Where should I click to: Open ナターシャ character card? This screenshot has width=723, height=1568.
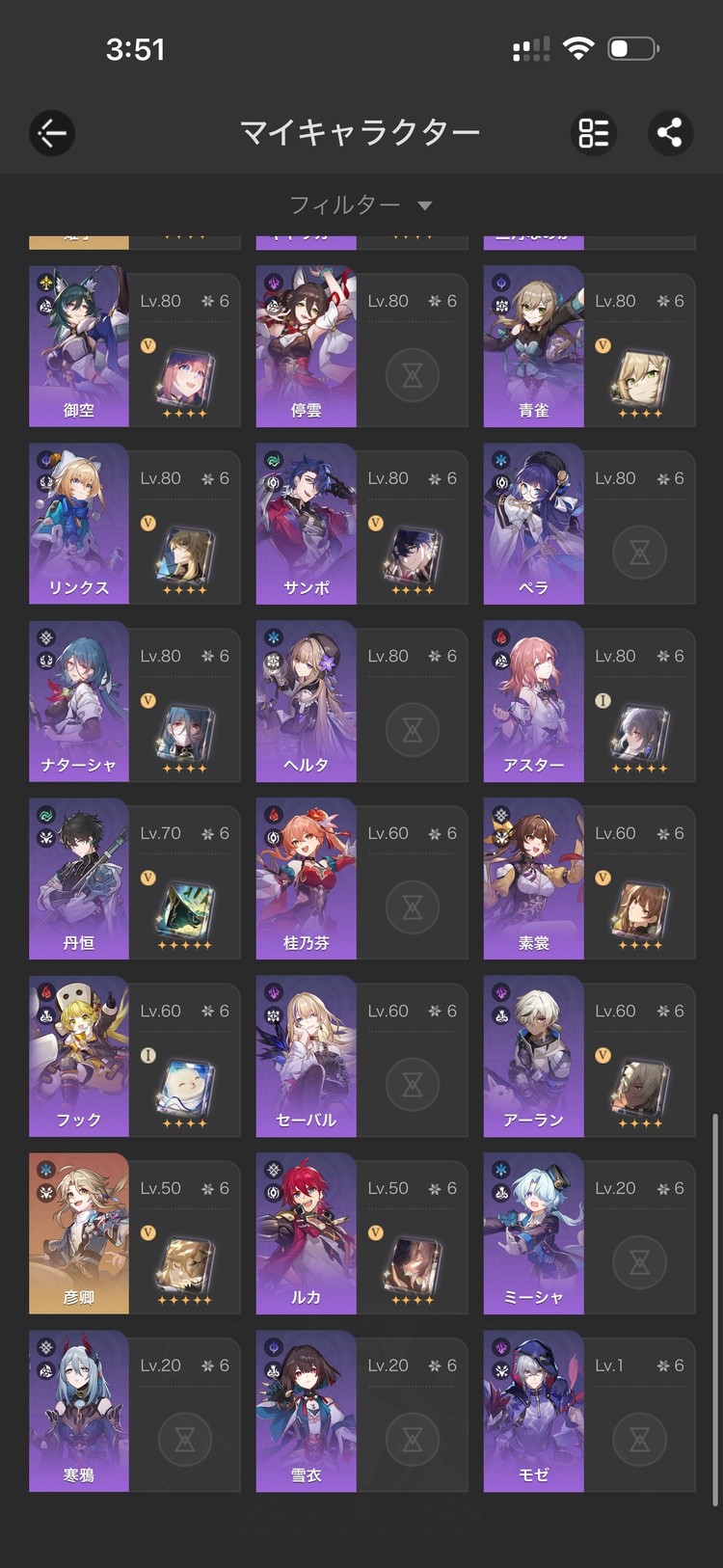(x=134, y=701)
